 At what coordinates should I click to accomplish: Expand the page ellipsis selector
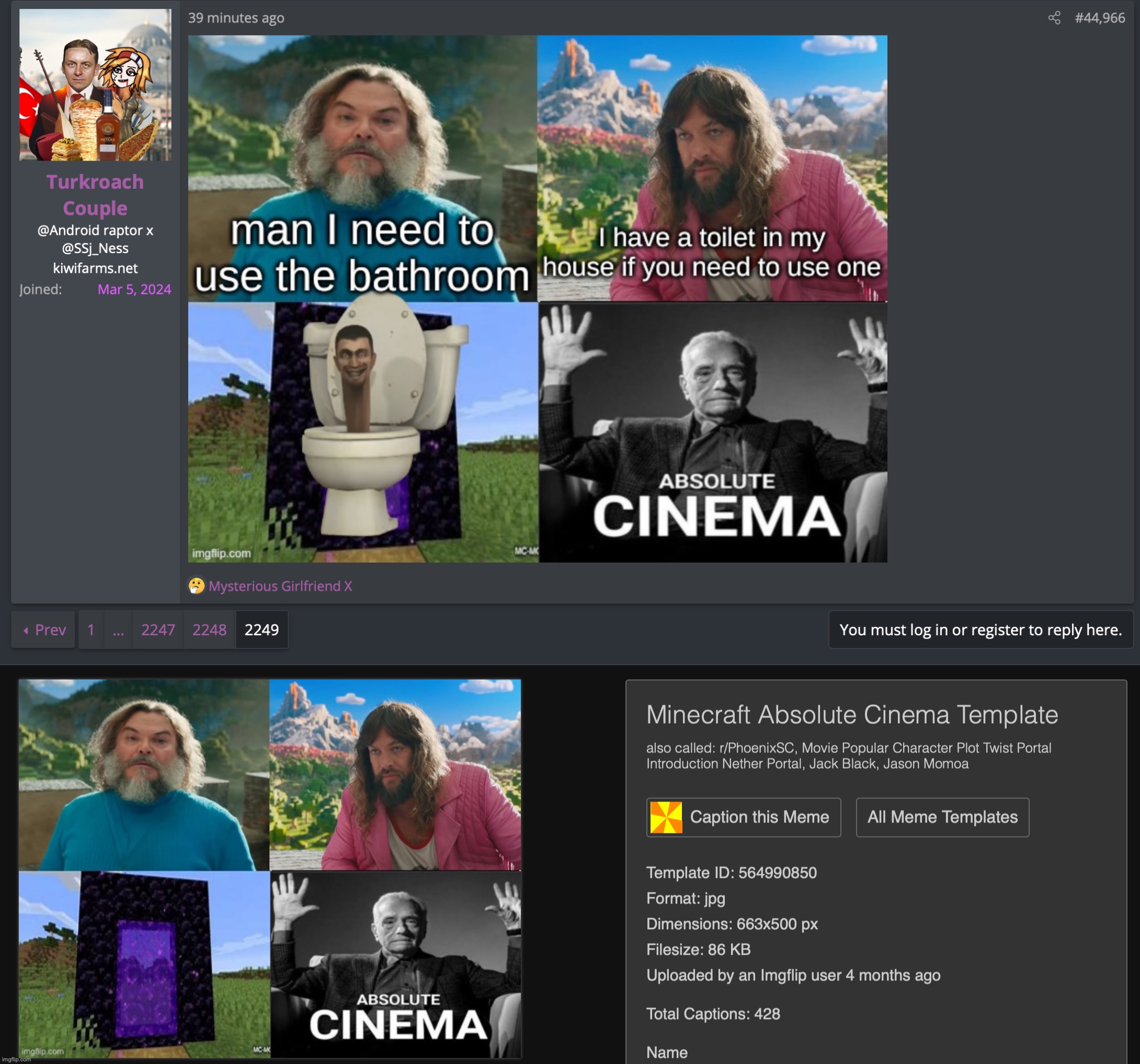118,630
